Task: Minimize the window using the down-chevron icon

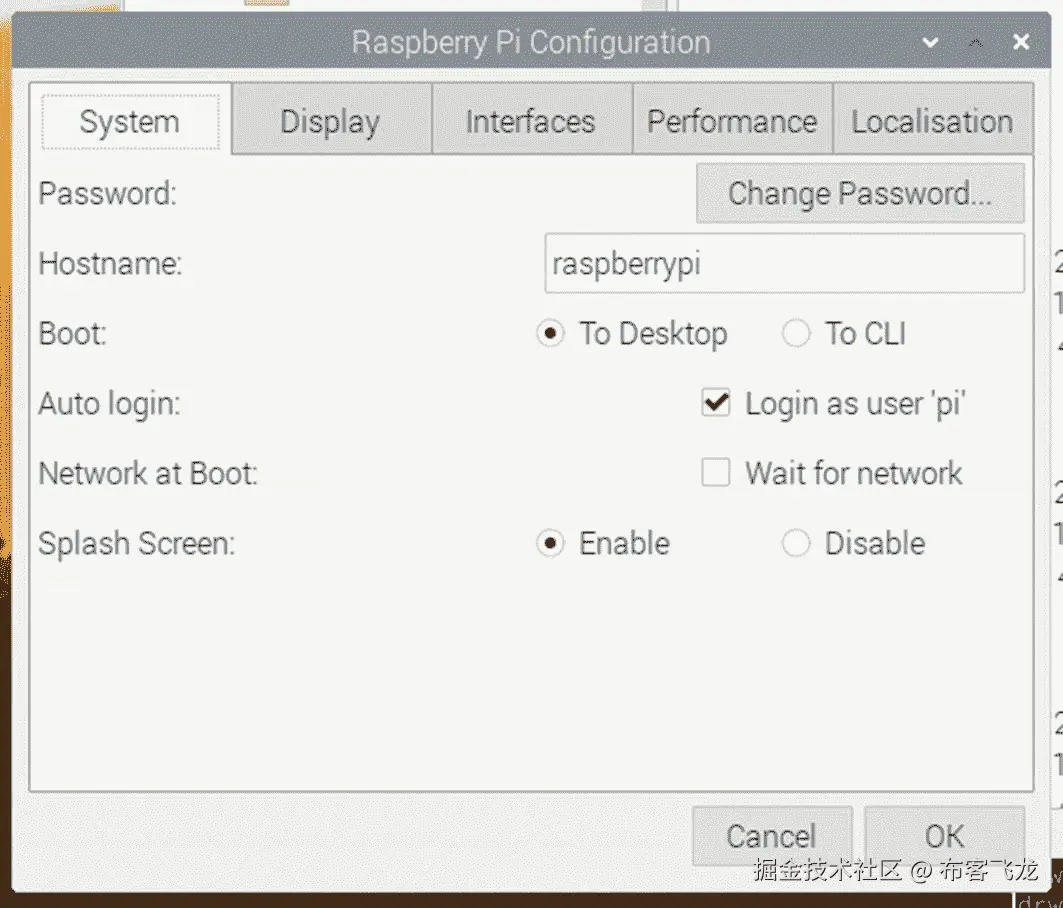Action: click(x=931, y=43)
